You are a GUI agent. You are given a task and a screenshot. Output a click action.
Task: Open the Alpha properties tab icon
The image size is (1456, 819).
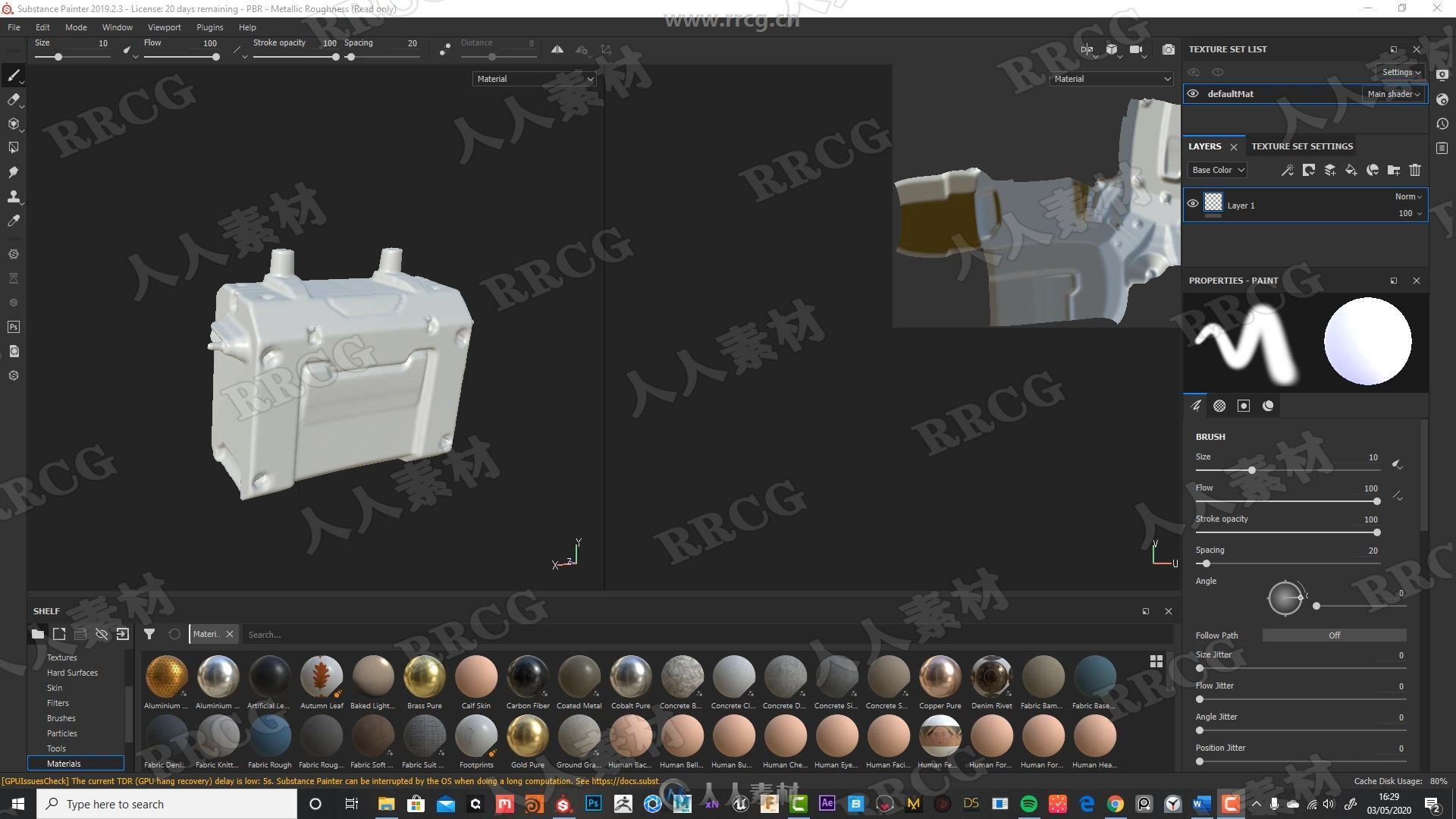click(1219, 406)
